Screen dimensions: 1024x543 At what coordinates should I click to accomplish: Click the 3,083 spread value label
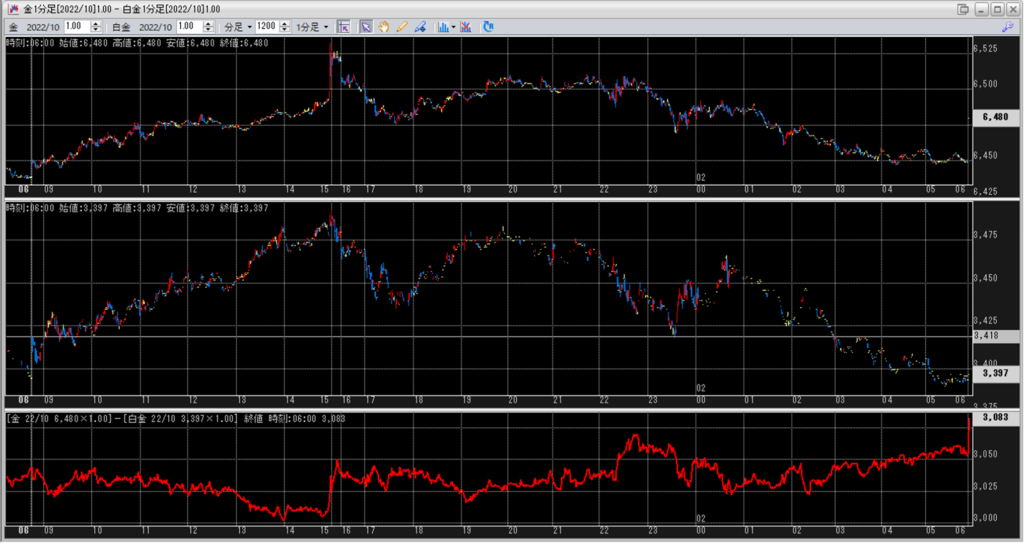(994, 417)
